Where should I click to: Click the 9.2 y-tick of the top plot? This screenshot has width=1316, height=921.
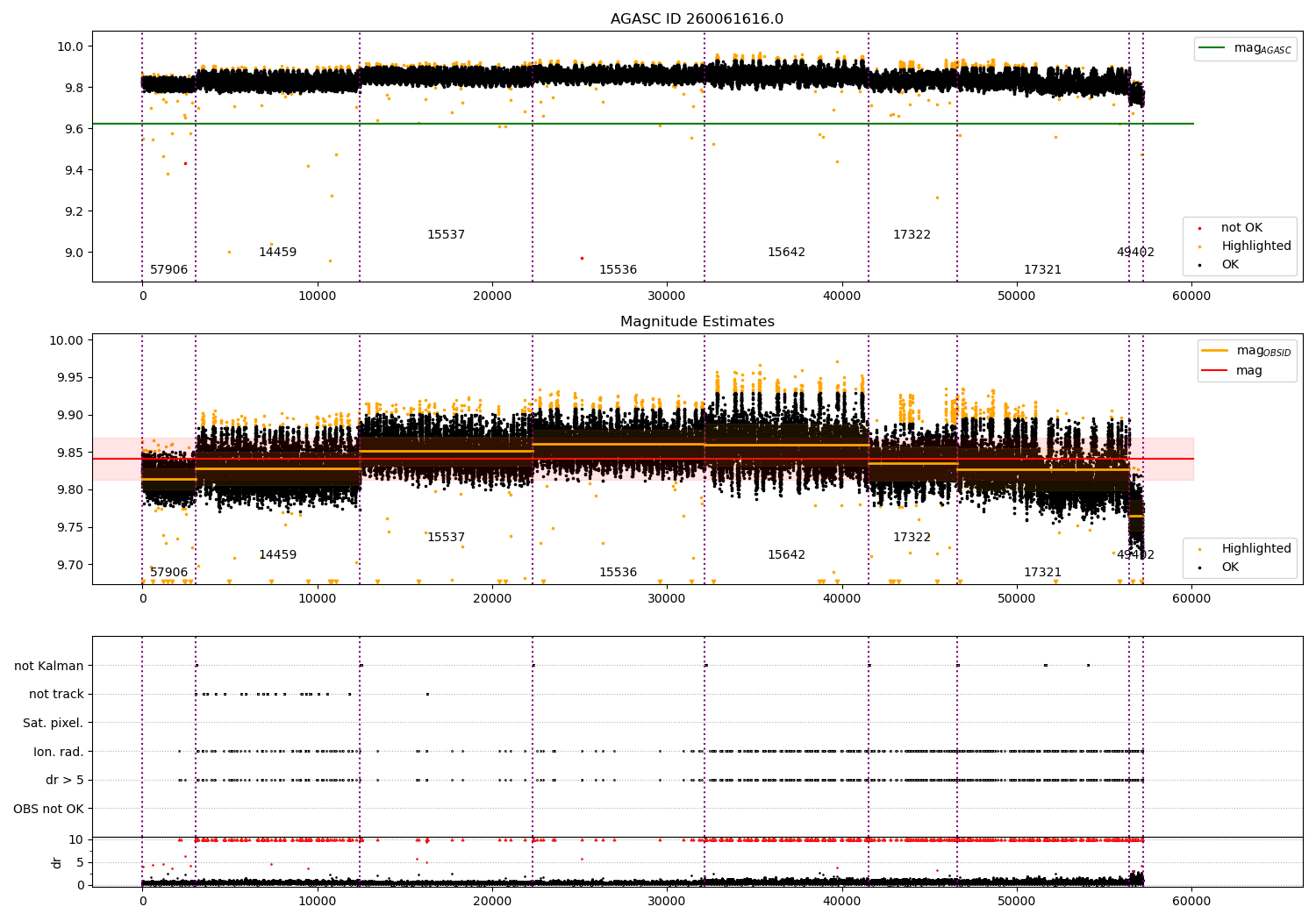(73, 211)
